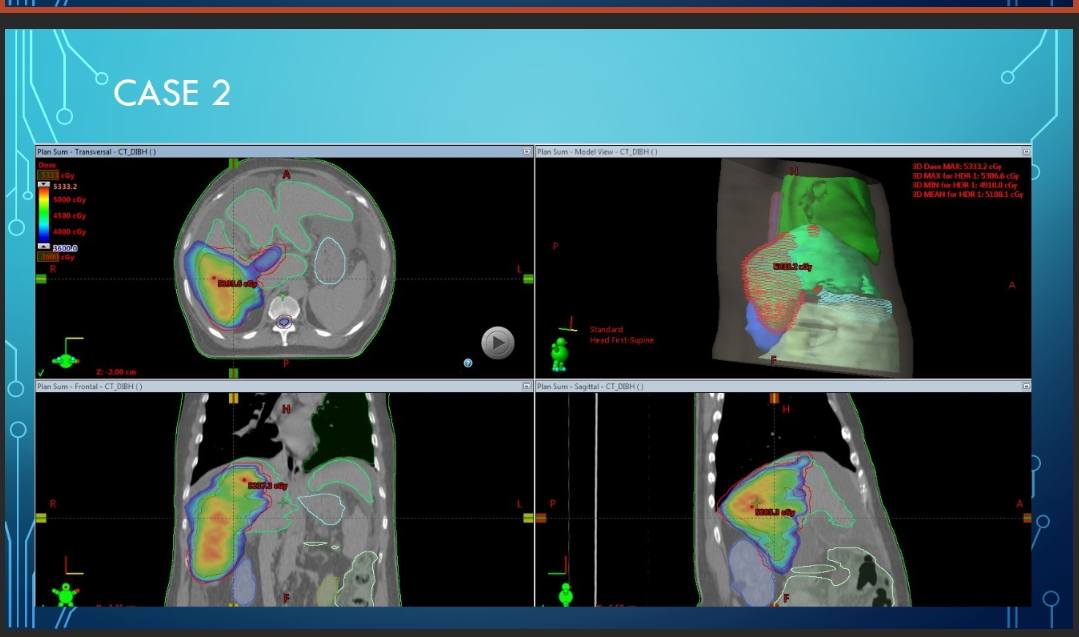Click the upper dose limit cGy input box
The height and width of the screenshot is (637, 1079).
tap(47, 175)
